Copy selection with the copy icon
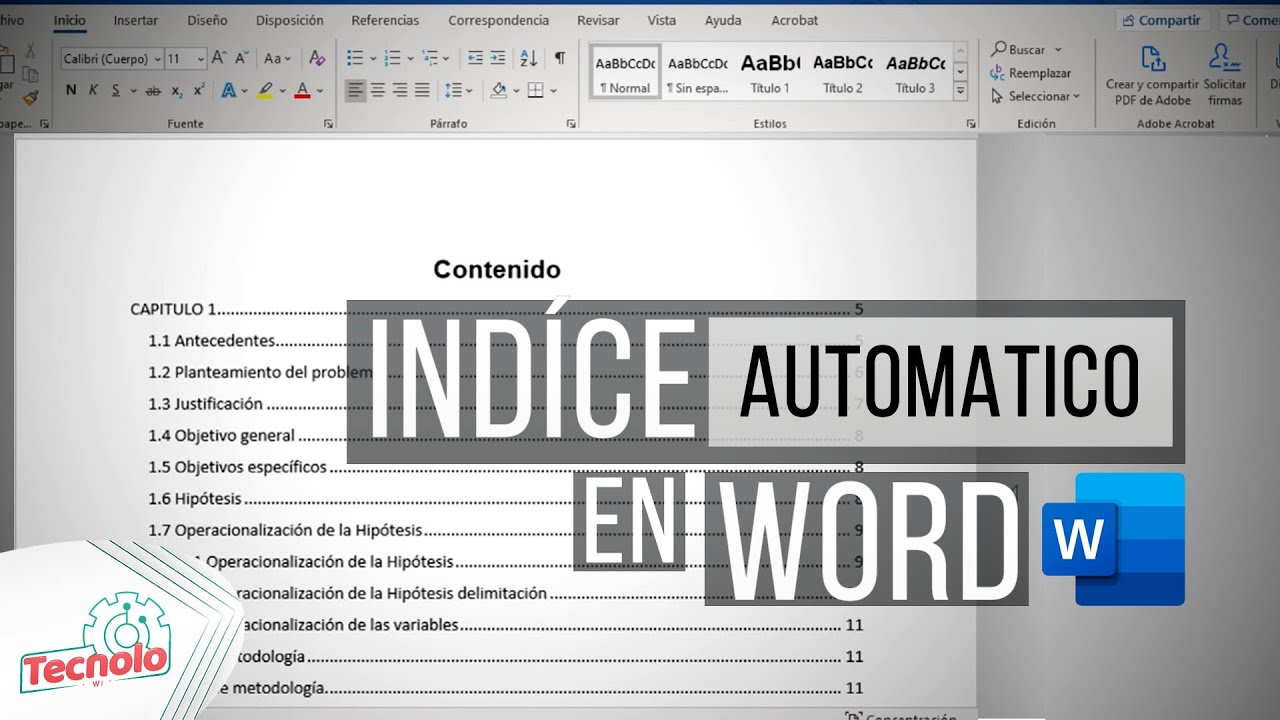 pos(30,74)
